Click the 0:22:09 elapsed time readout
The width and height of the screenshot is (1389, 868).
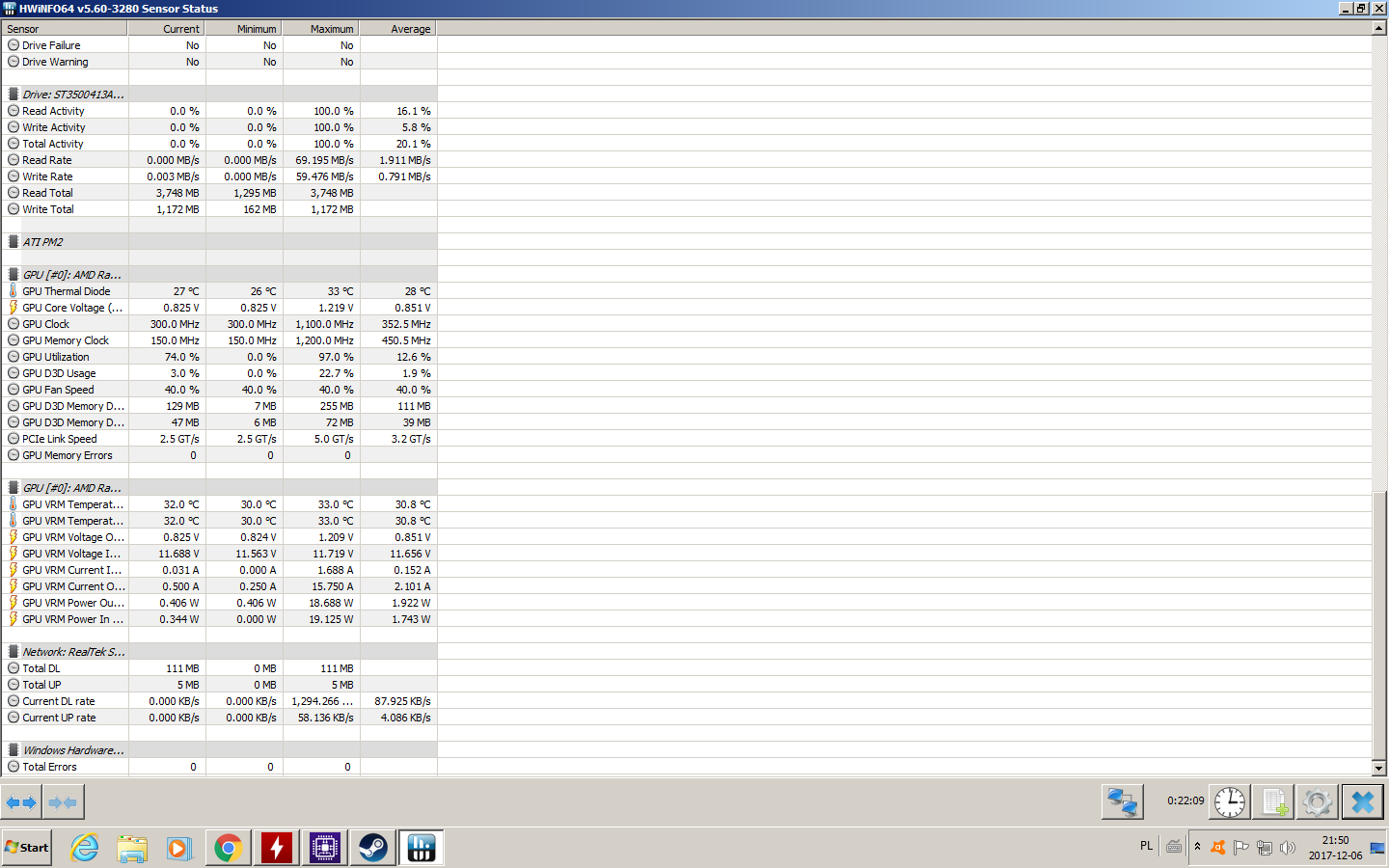(x=1185, y=800)
